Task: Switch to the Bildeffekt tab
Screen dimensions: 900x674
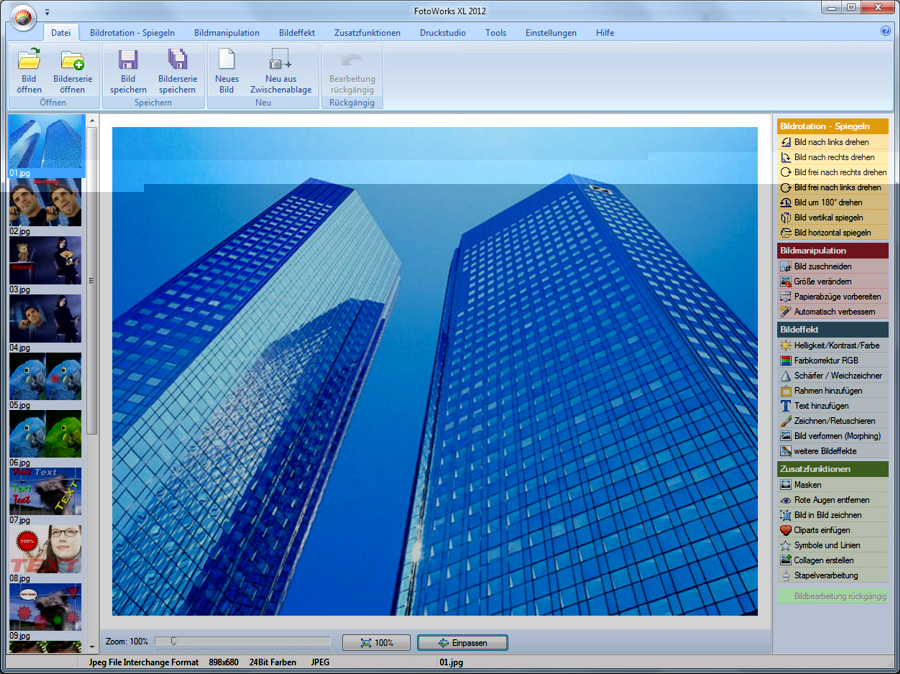Action: (296, 33)
